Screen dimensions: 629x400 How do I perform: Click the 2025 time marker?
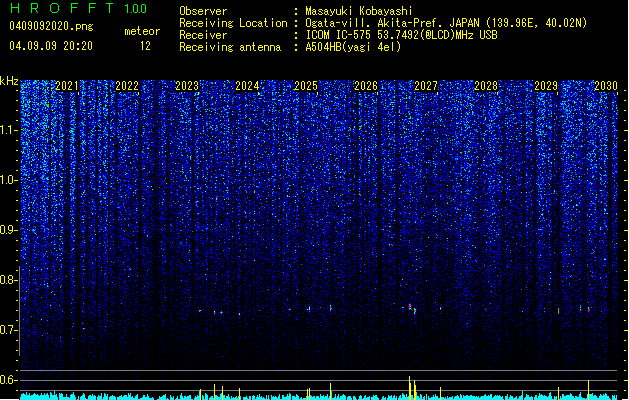coord(306,86)
